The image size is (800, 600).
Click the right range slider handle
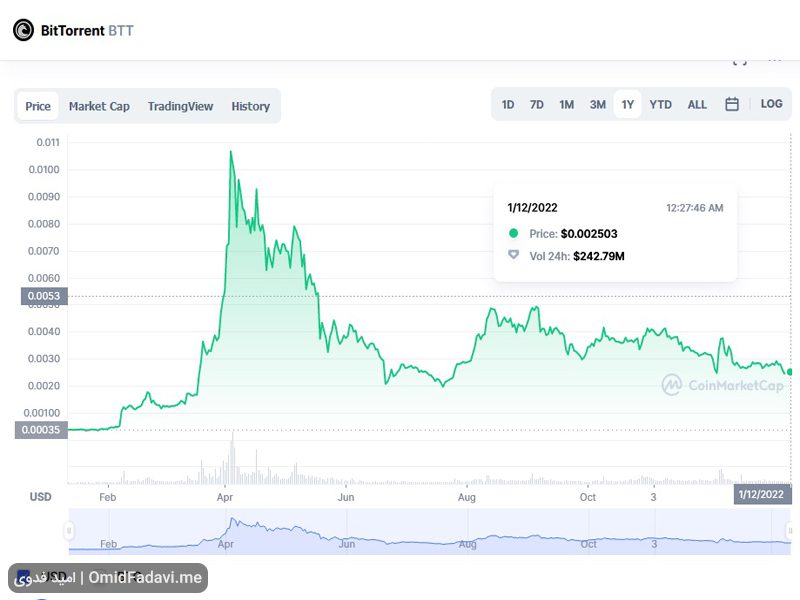pos(790,531)
